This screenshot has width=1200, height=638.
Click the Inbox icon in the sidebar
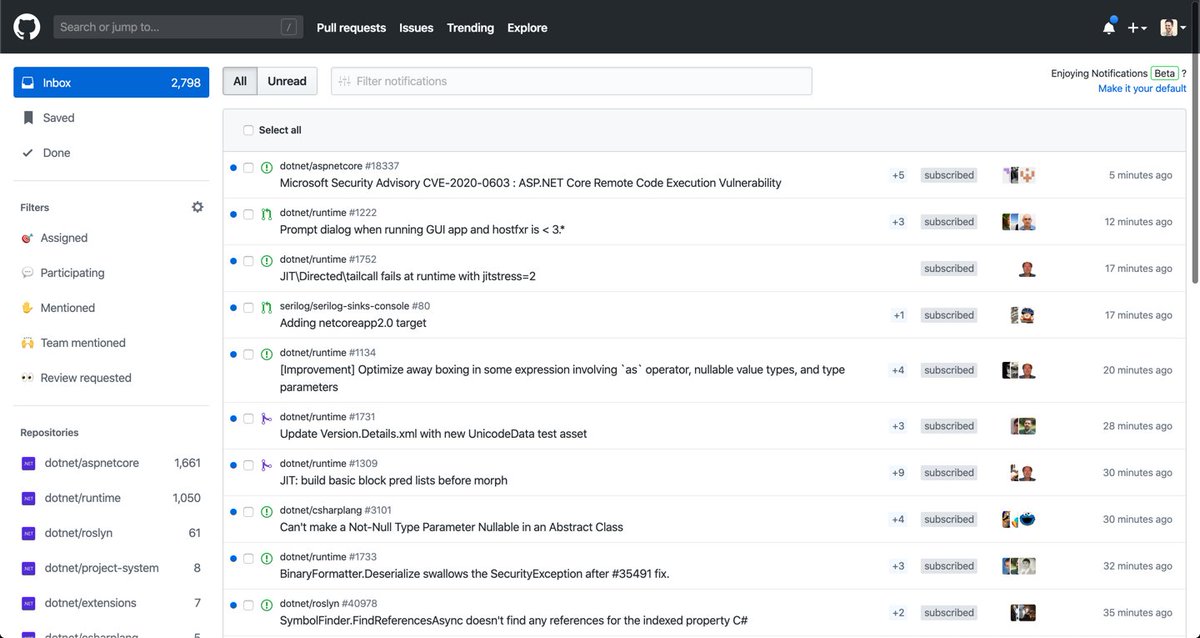pos(28,83)
